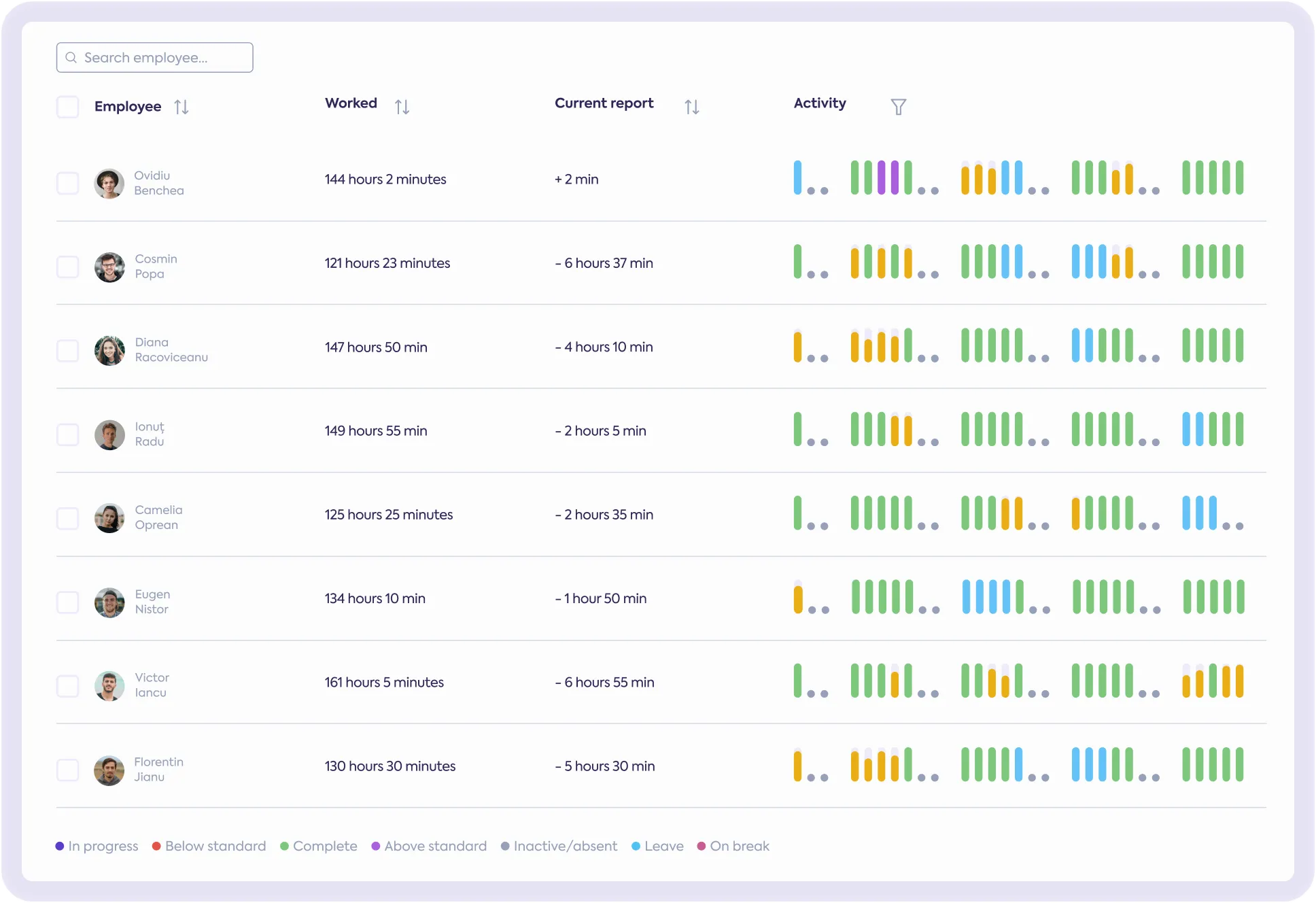The width and height of the screenshot is (1316, 903).
Task: Click '– 1 hour 50 min' report value
Action: (601, 598)
